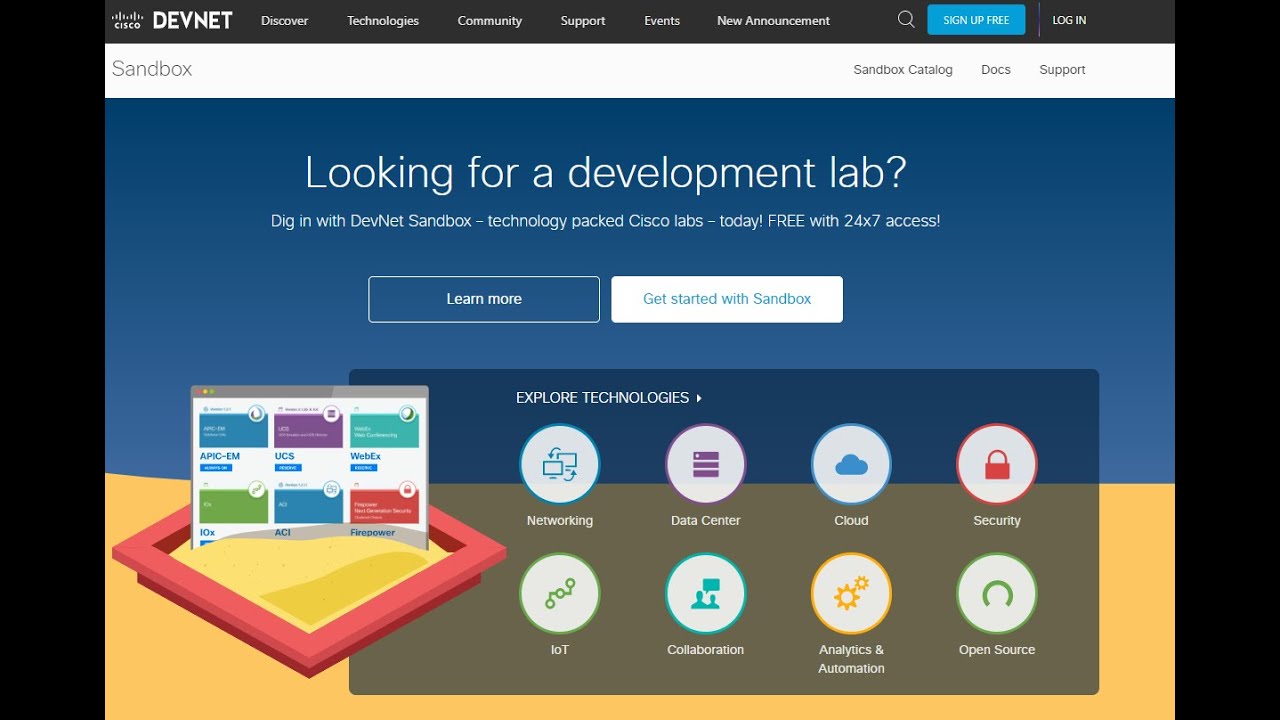The height and width of the screenshot is (720, 1280).
Task: Go to Sandbox Catalog link
Action: pos(903,70)
